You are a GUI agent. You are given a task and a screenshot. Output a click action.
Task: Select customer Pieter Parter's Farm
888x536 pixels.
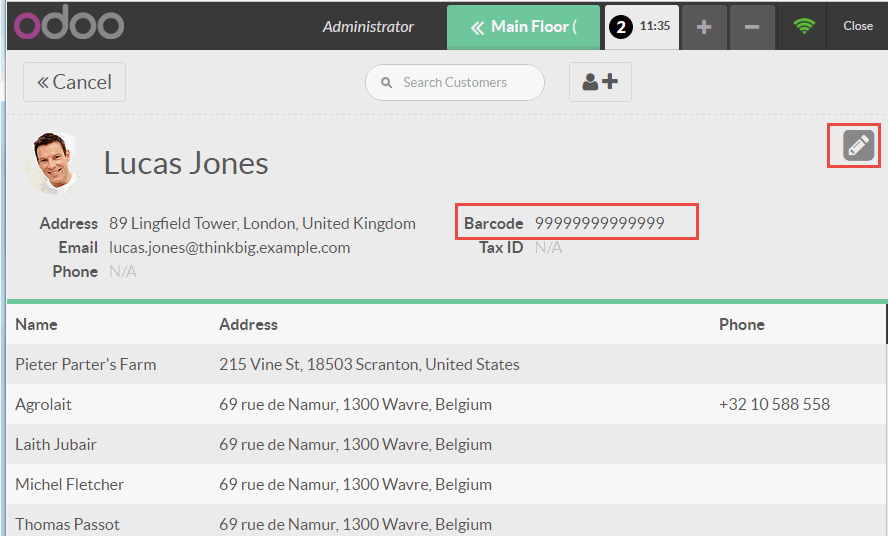(x=86, y=364)
